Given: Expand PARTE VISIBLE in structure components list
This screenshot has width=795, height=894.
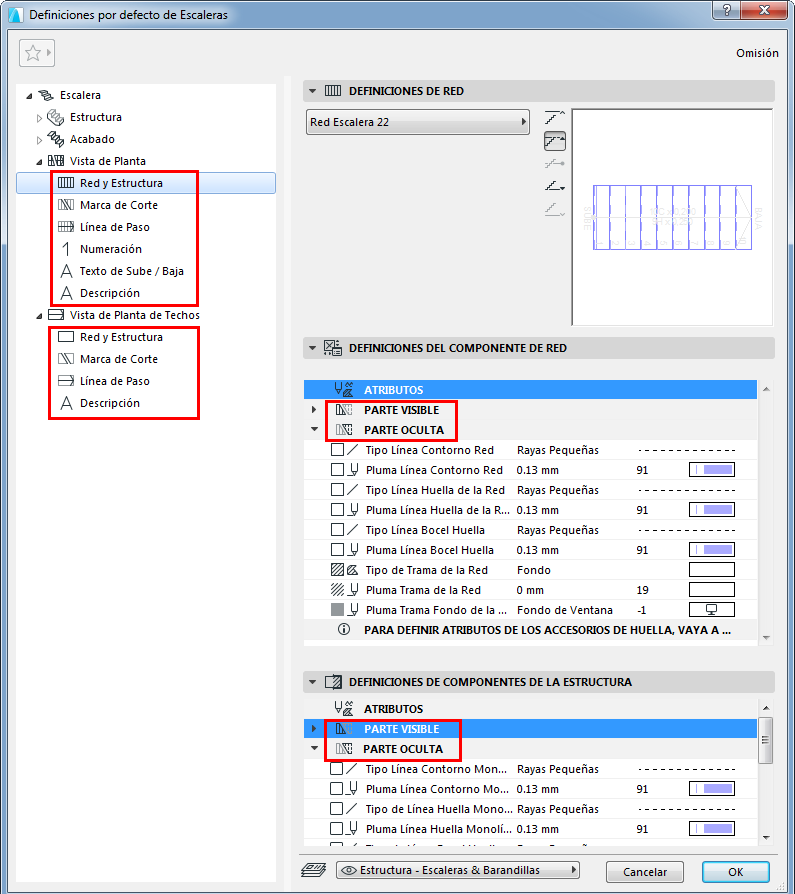Looking at the screenshot, I should click(314, 729).
